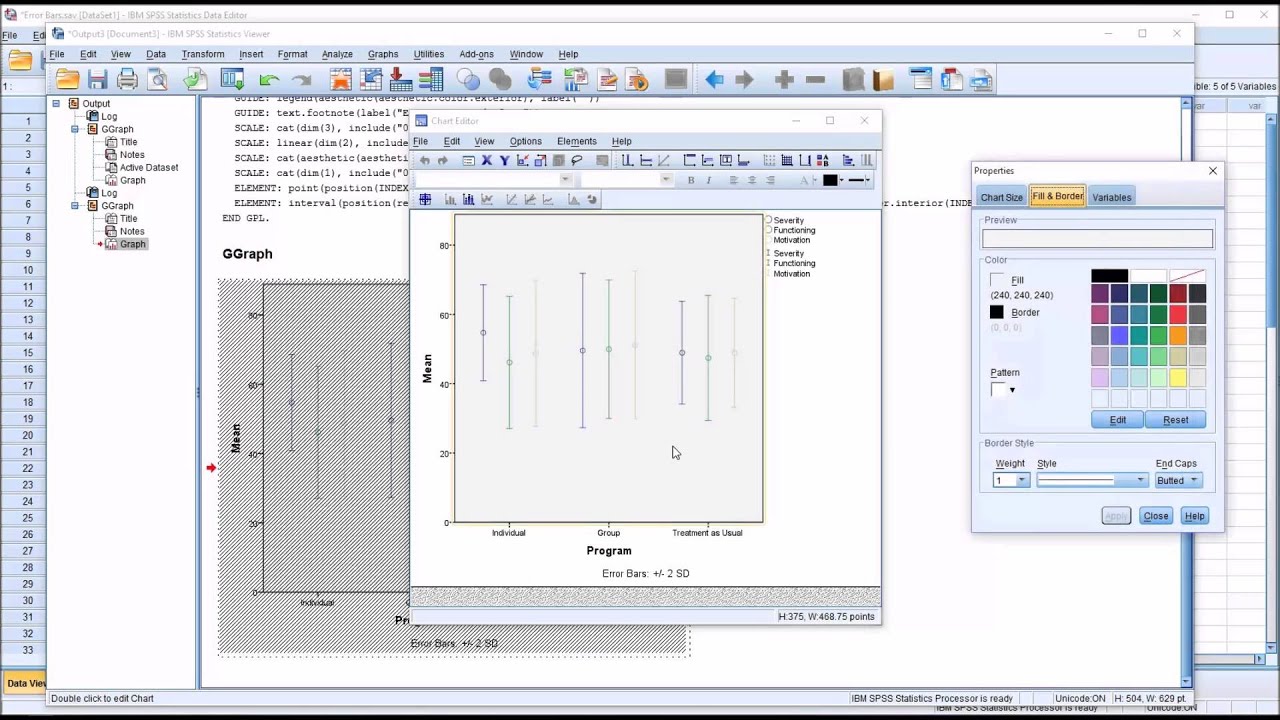Click the Error Bars footnote in Chart Editor
Image resolution: width=1280 pixels, height=720 pixels.
645,574
